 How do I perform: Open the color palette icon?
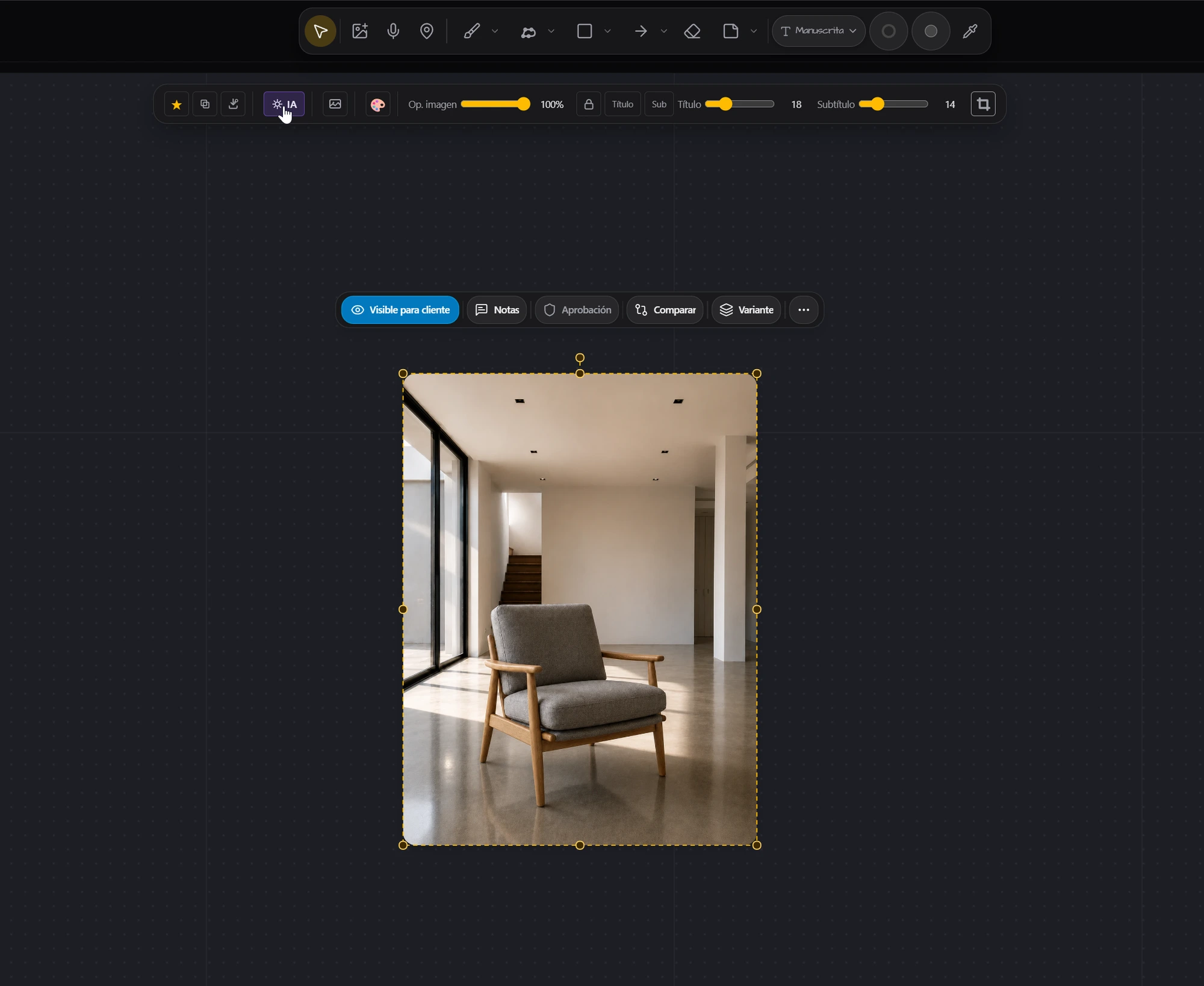[x=377, y=104]
